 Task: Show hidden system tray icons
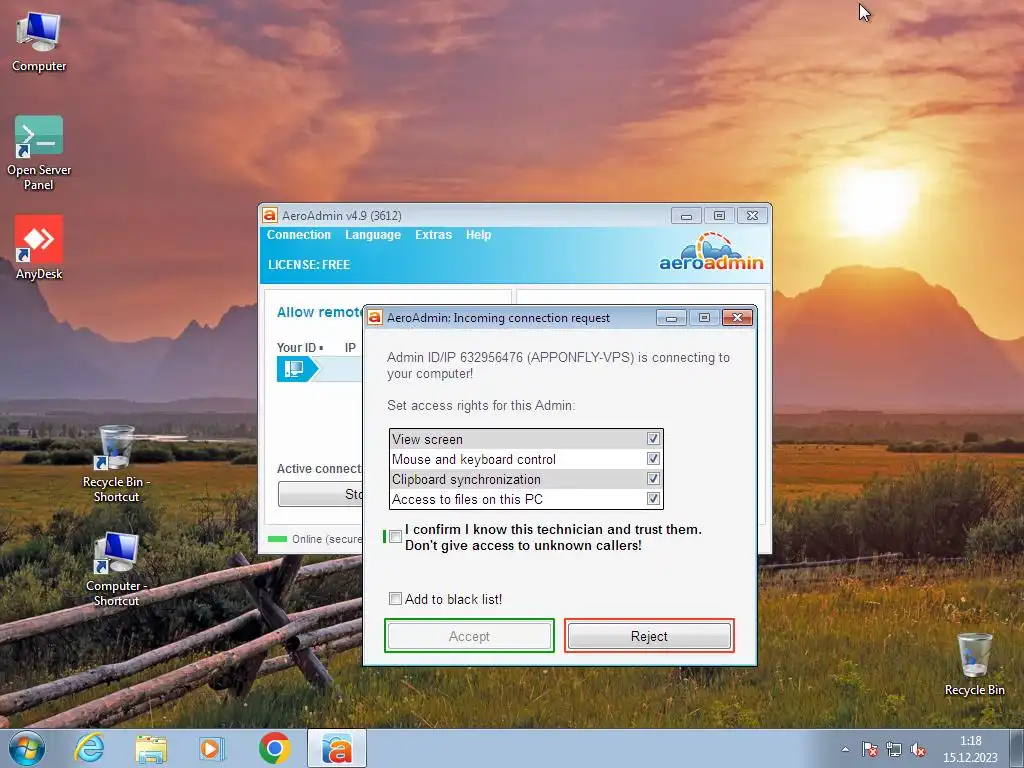point(845,750)
